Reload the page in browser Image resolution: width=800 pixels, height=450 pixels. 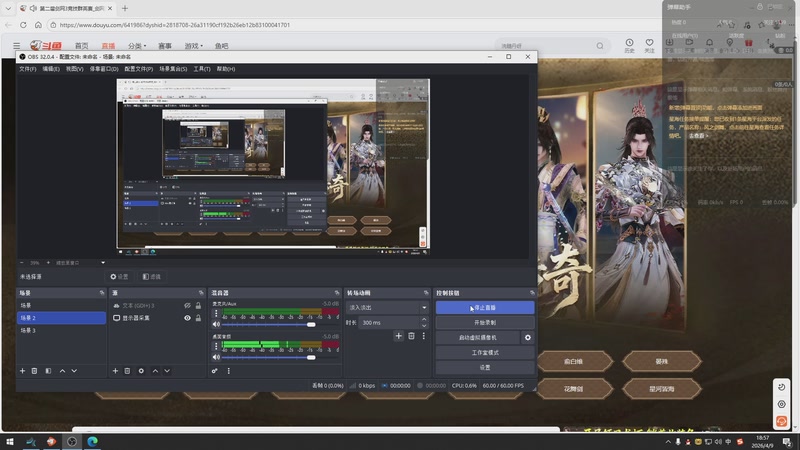[23, 24]
